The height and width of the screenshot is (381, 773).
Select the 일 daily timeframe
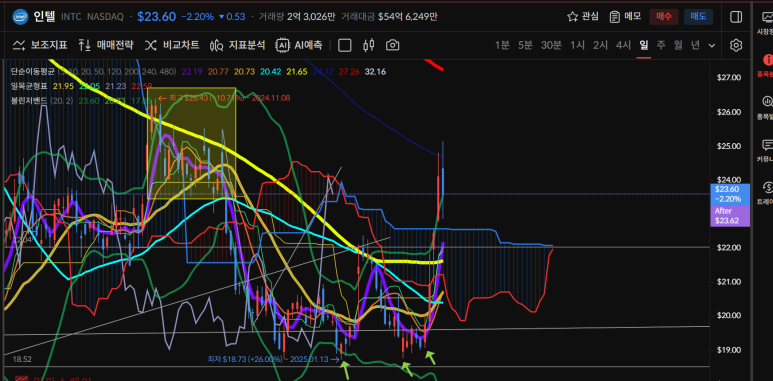click(643, 45)
